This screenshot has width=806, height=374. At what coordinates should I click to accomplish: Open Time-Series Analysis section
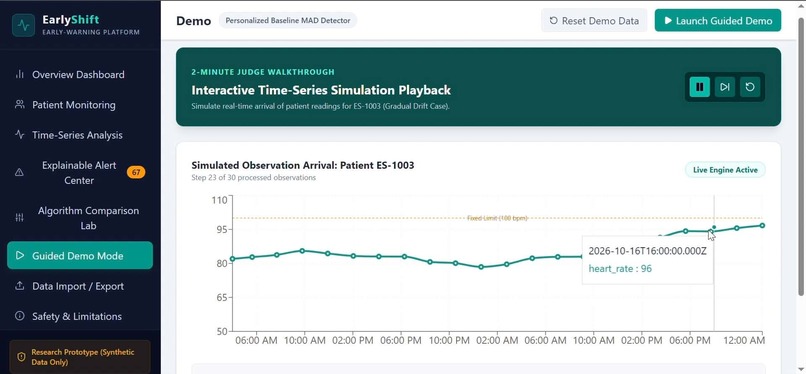(80, 135)
